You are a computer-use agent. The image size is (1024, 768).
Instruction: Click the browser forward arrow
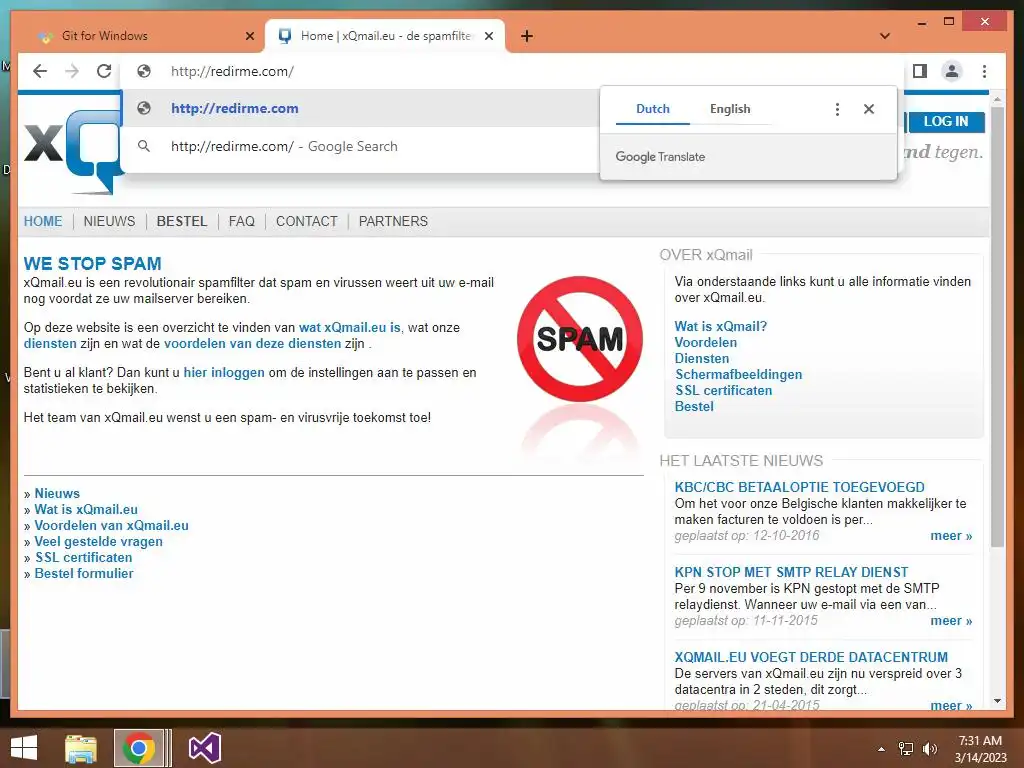pos(72,71)
